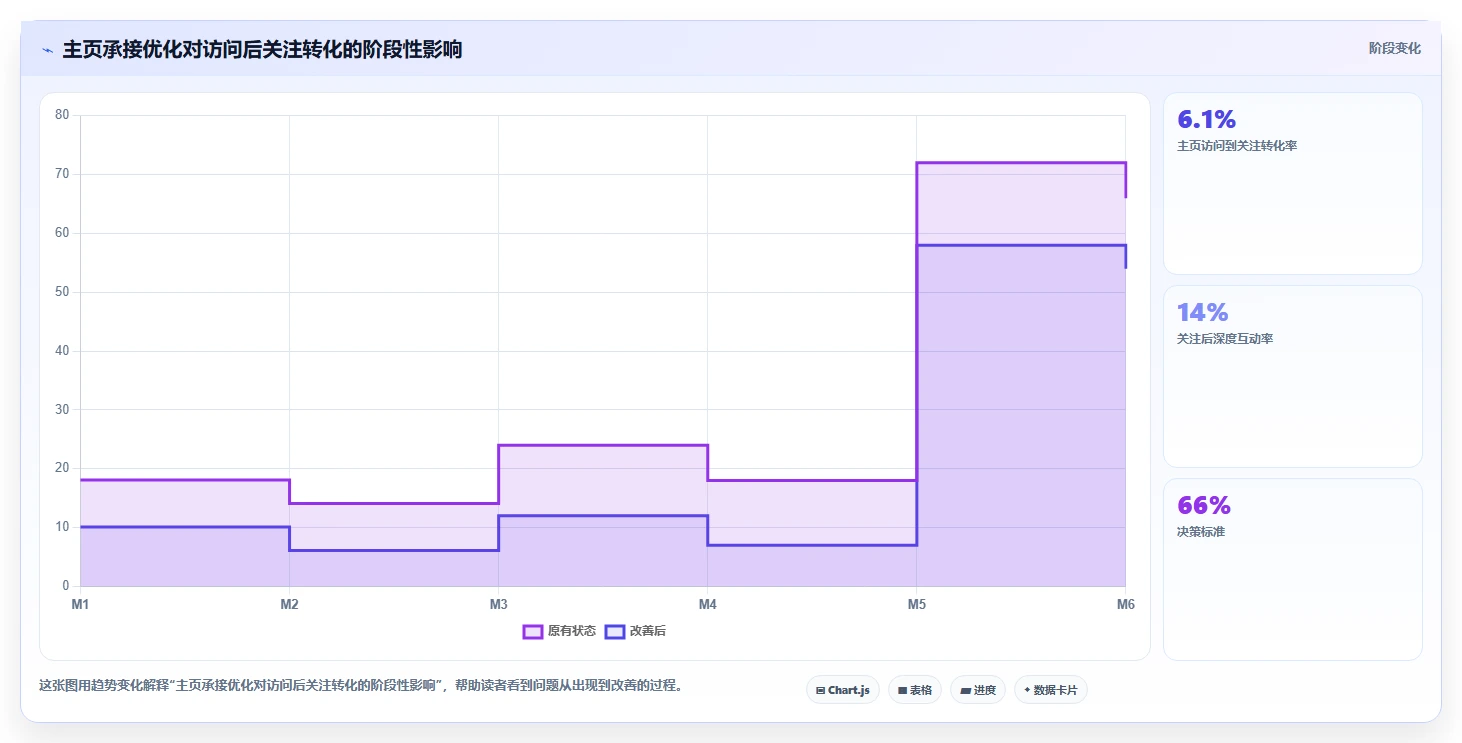This screenshot has width=1462, height=743.
Task: Select the Chart.js tag
Action: coord(843,690)
